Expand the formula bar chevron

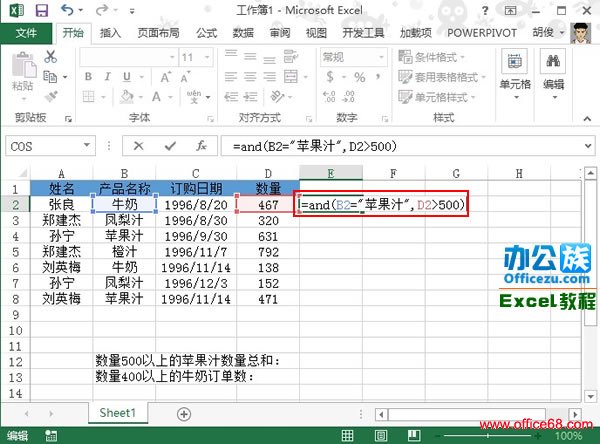pyautogui.click(x=587, y=146)
